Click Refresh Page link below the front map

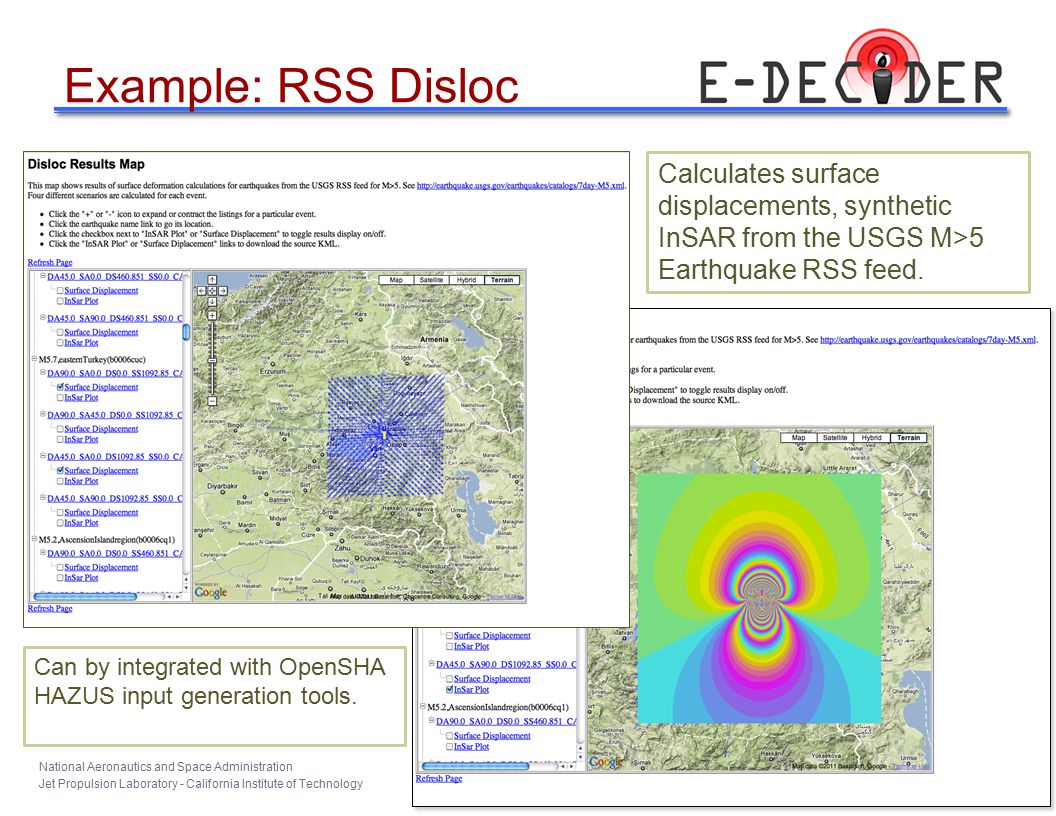[50, 609]
